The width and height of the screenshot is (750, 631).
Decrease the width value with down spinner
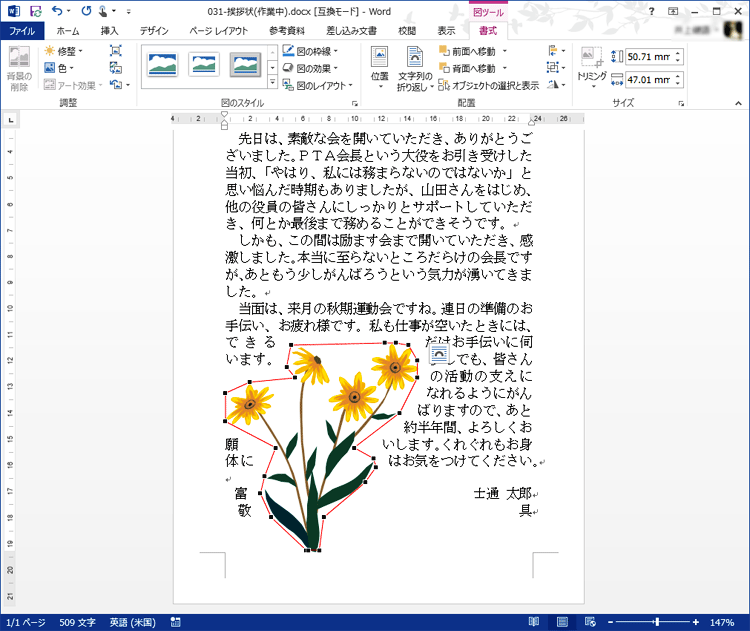click(x=677, y=84)
